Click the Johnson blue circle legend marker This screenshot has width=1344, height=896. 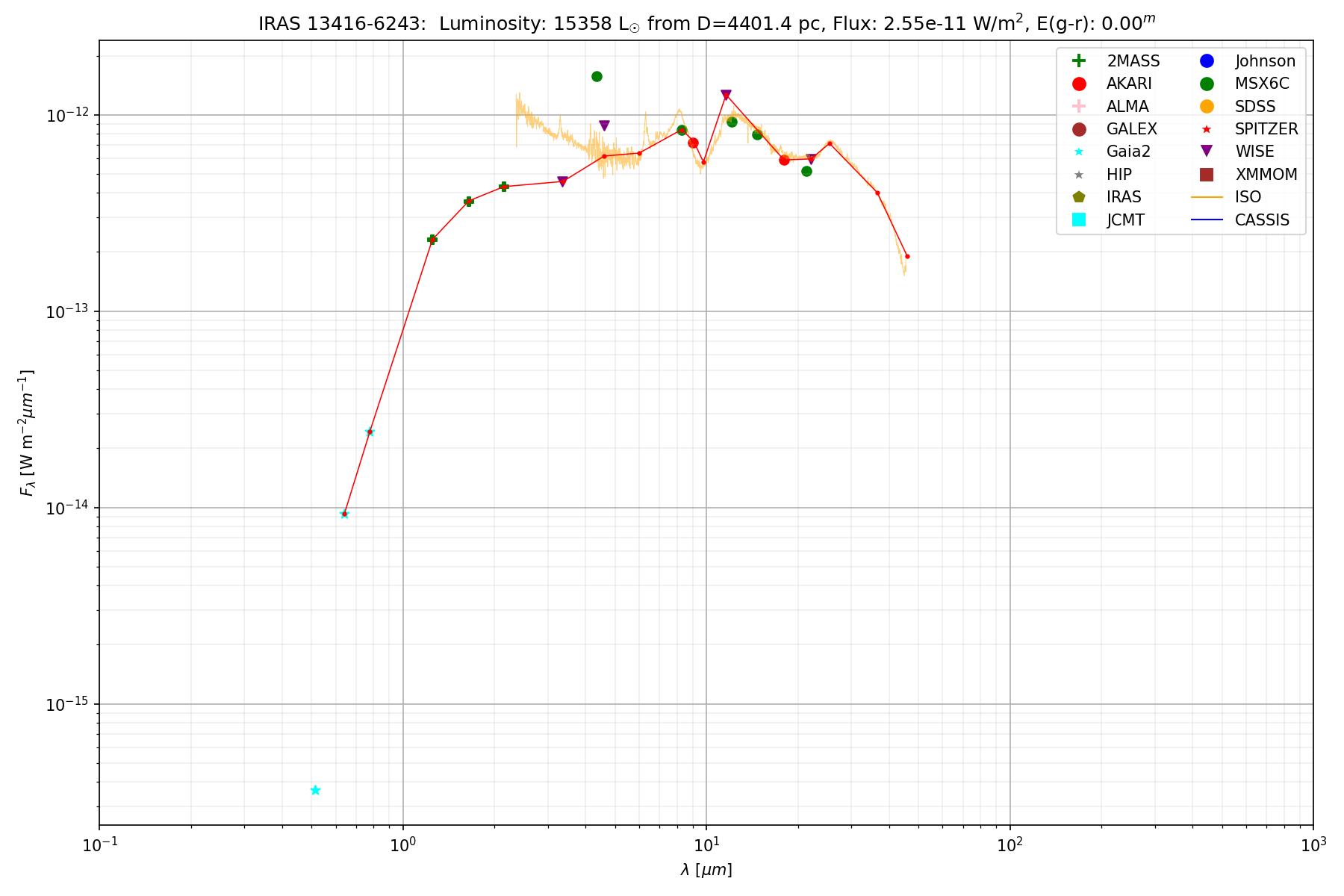tap(1207, 61)
